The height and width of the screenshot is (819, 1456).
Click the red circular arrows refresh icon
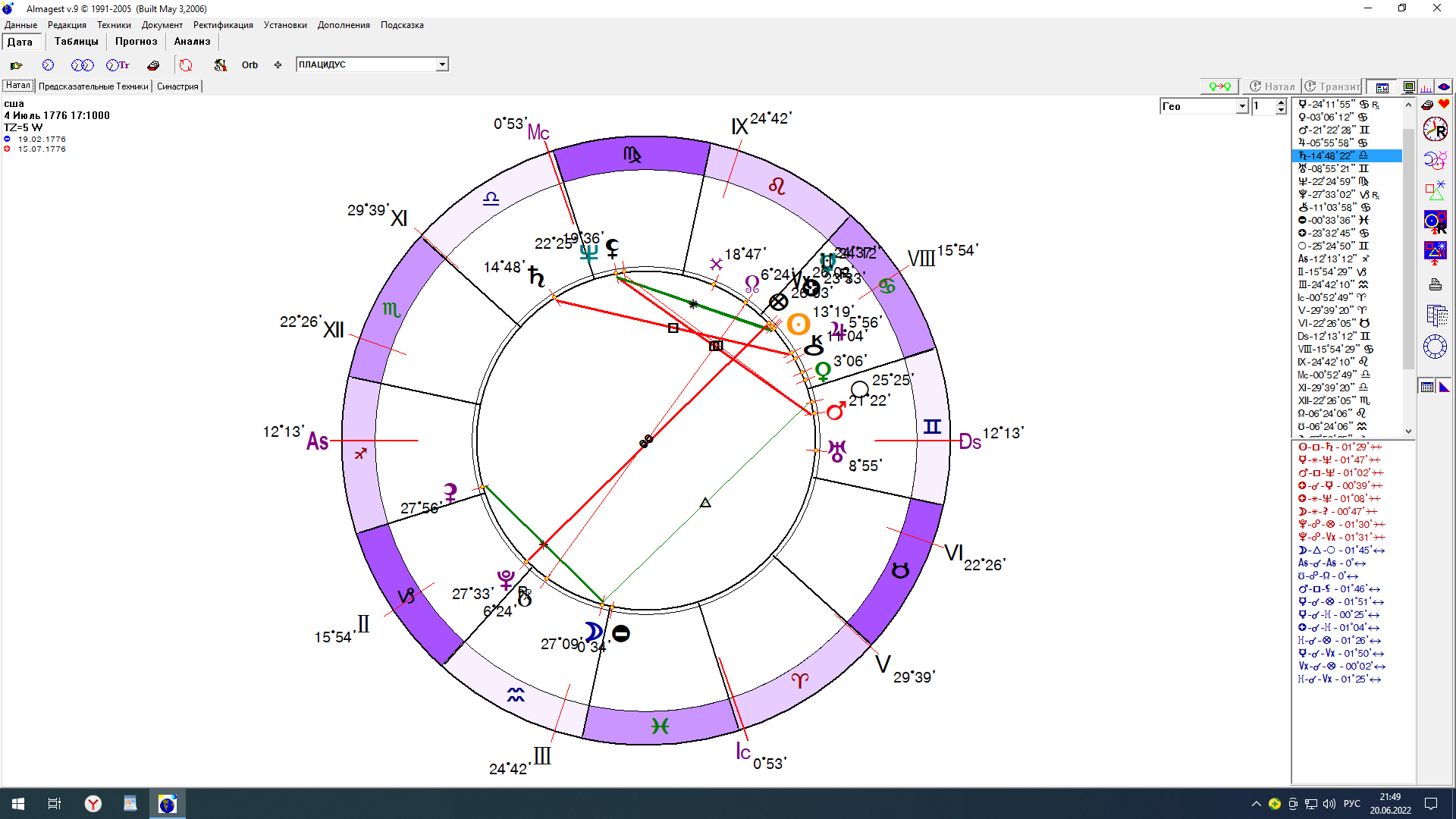click(186, 65)
